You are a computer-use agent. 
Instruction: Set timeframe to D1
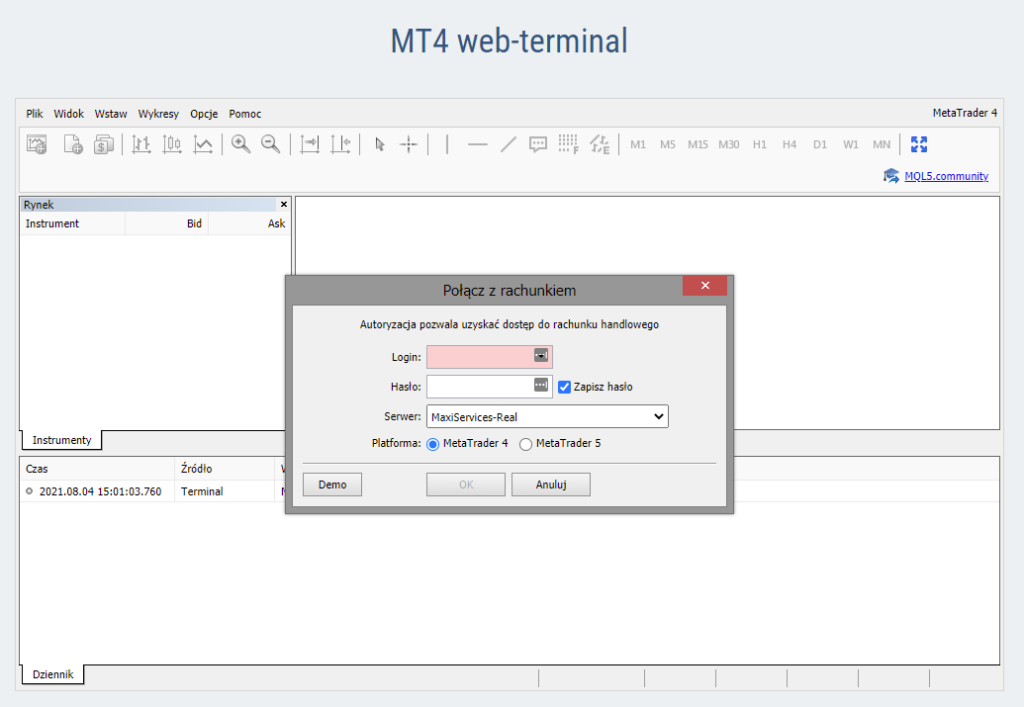coord(820,144)
